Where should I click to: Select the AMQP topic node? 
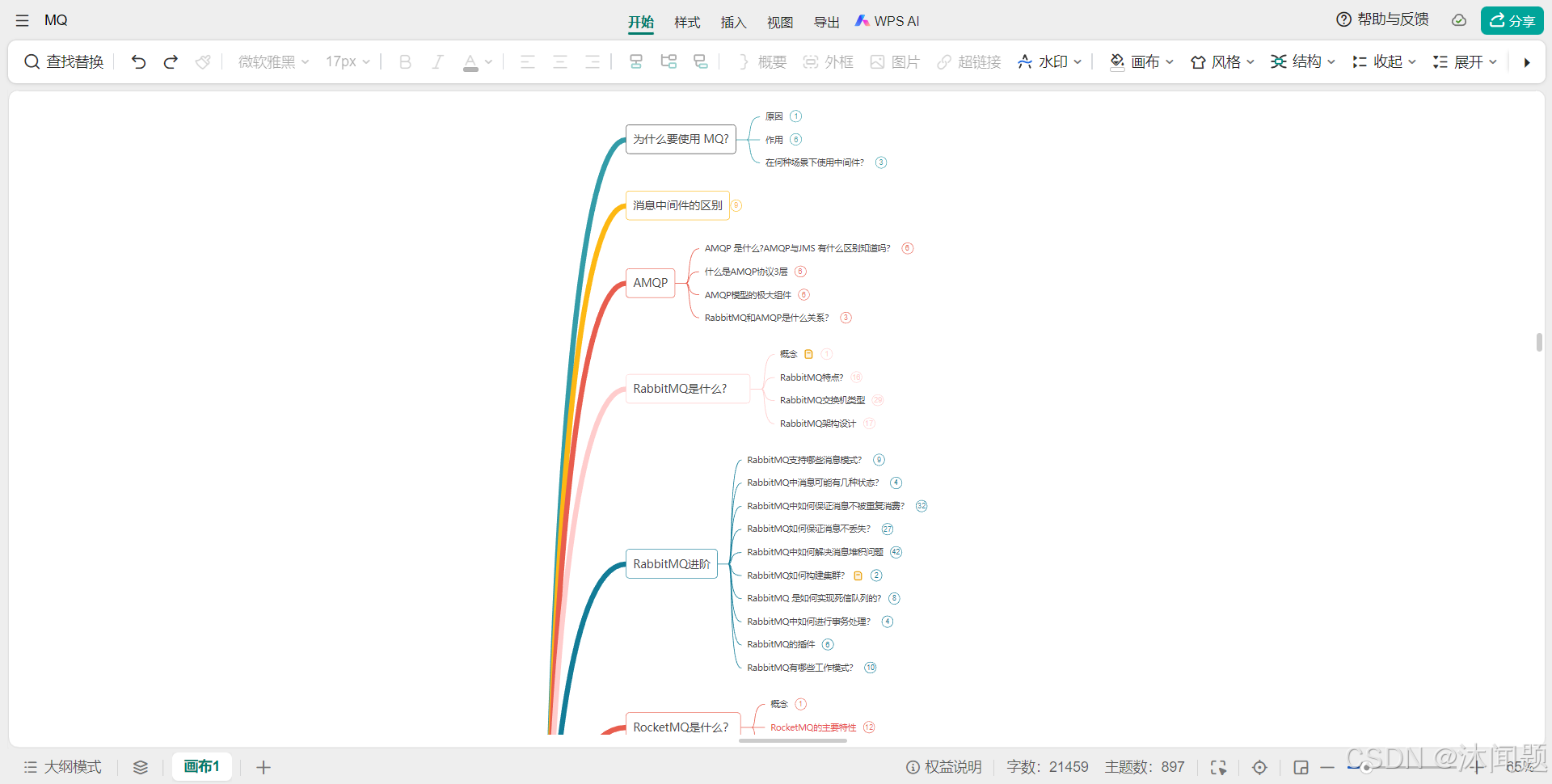[650, 283]
